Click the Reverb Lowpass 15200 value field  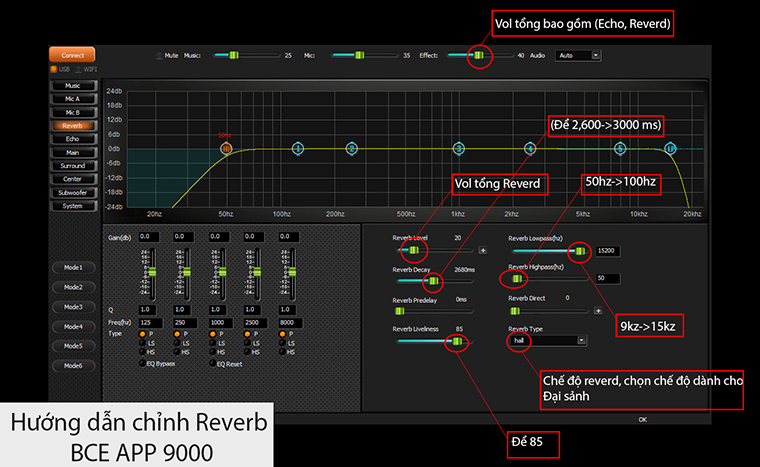tap(608, 251)
